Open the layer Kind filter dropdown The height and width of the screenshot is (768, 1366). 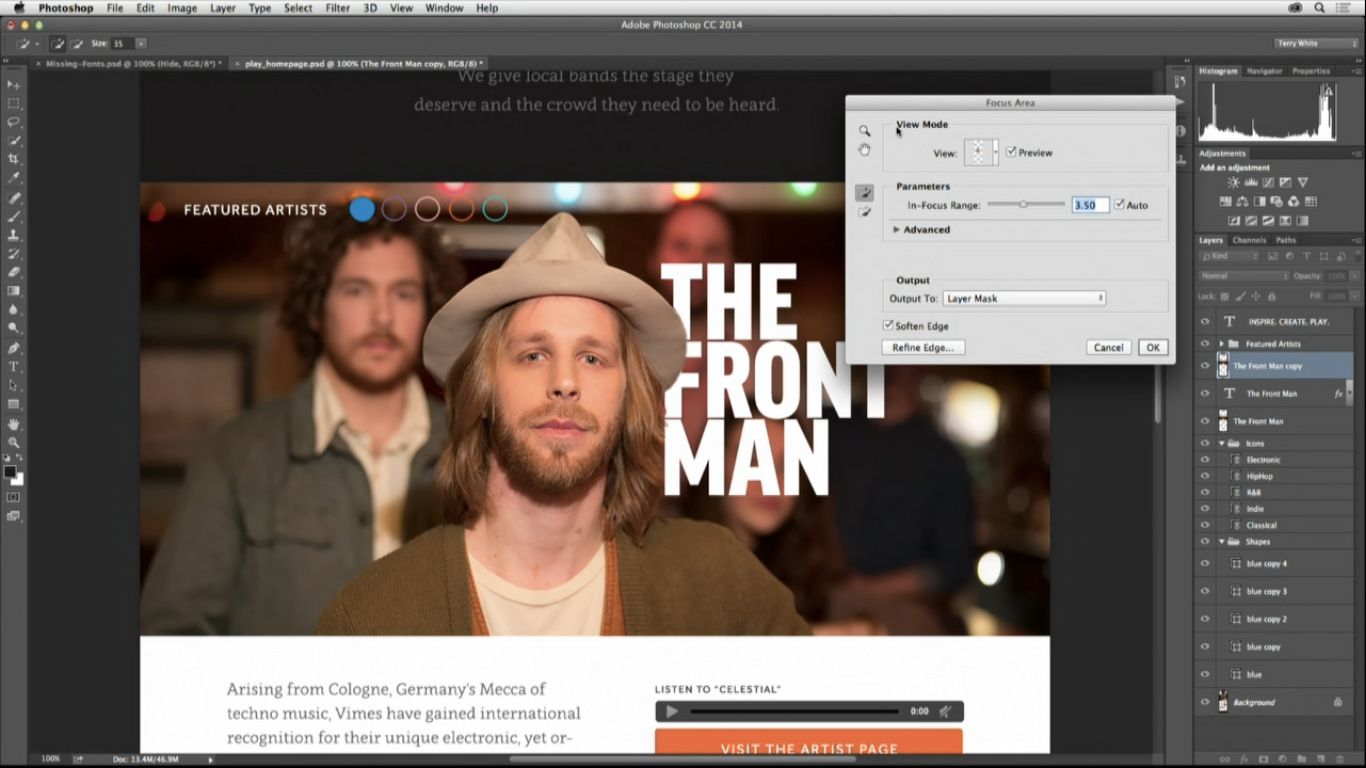click(1229, 257)
